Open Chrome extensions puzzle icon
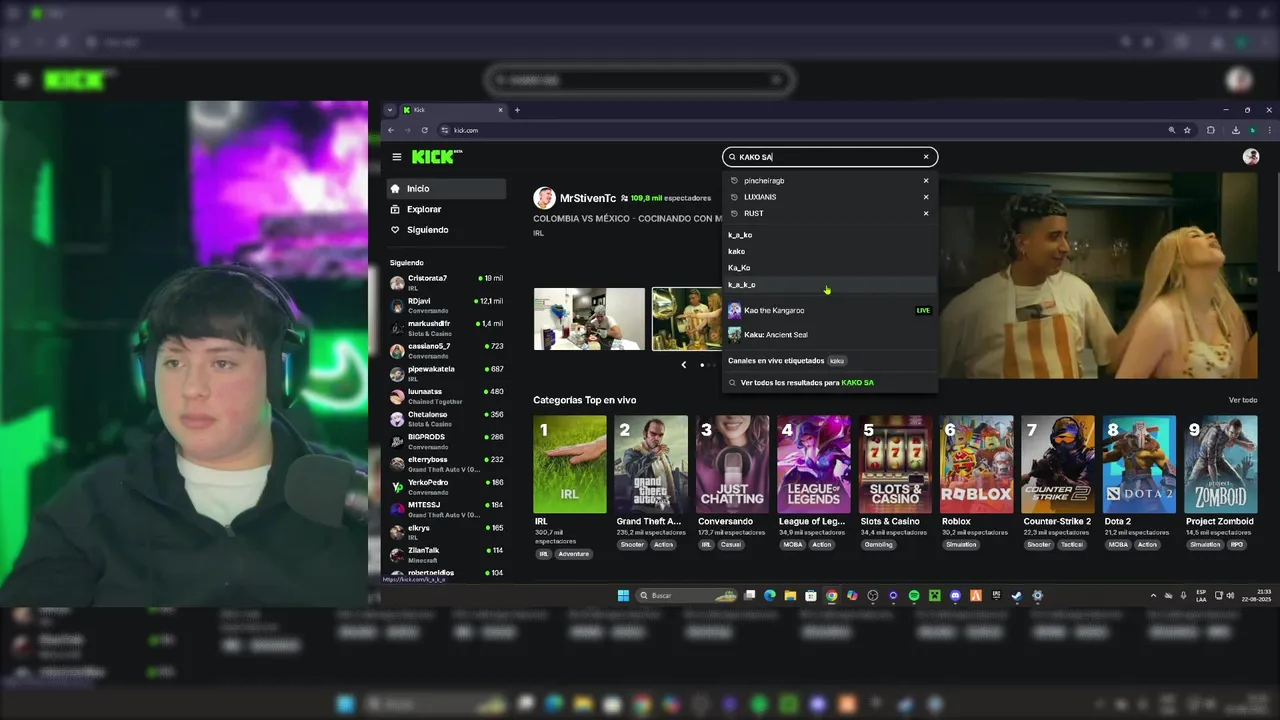The width and height of the screenshot is (1280, 720). (x=1211, y=130)
